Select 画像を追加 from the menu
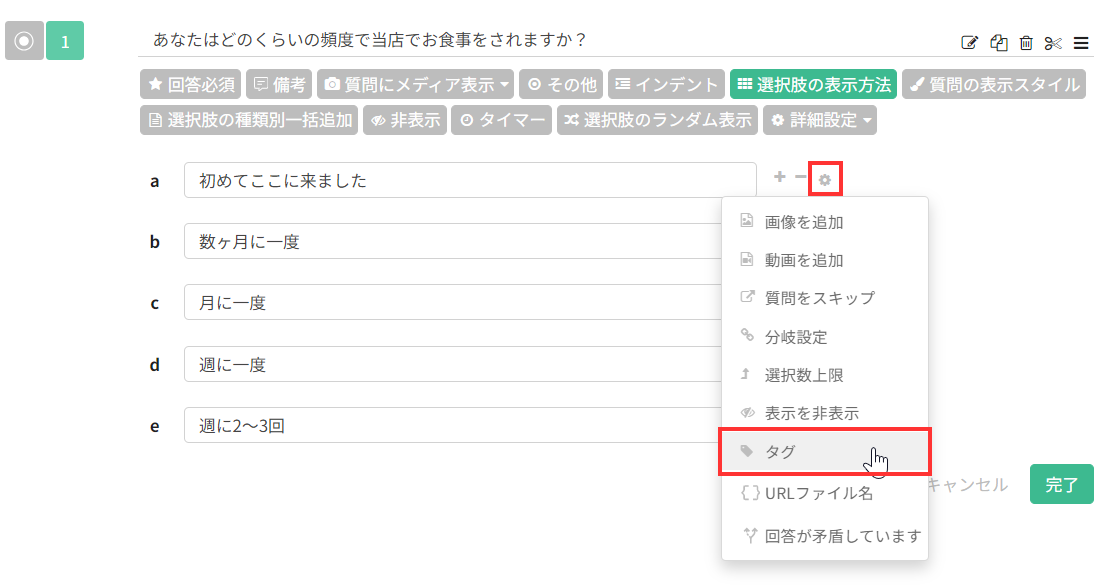The height and width of the screenshot is (586, 1114). pos(825,222)
